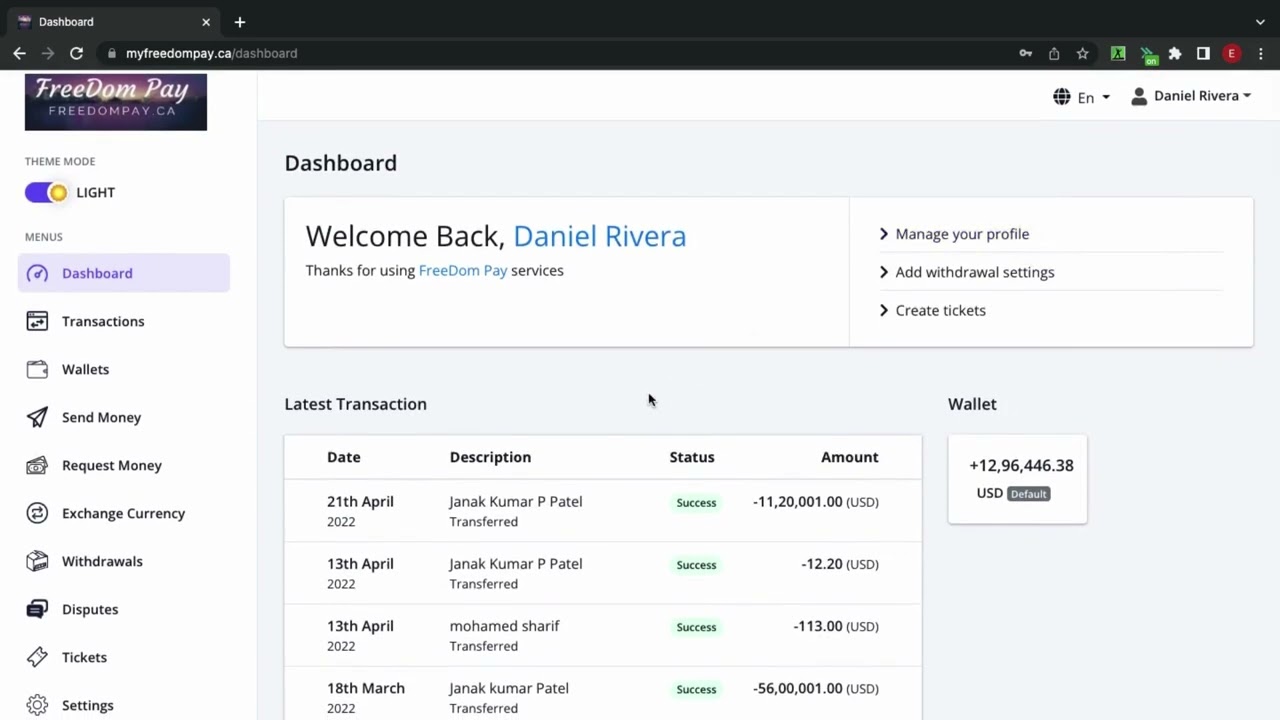Toggle the Light theme mode switch
The height and width of the screenshot is (720, 1280).
point(46,192)
